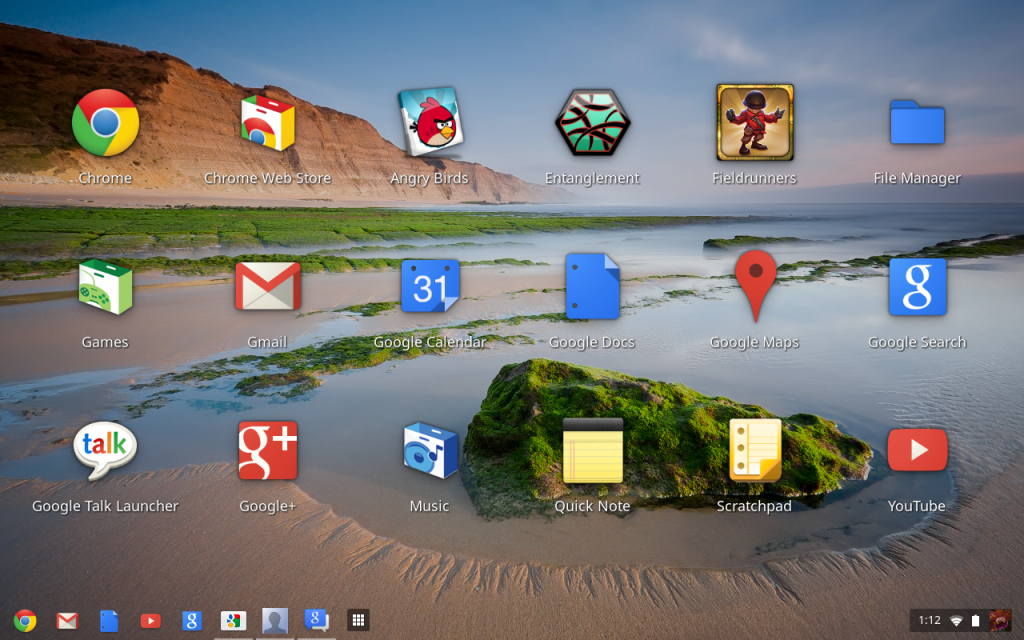Screen dimensions: 1024x640
Task: Open Google Calendar
Action: click(x=430, y=287)
